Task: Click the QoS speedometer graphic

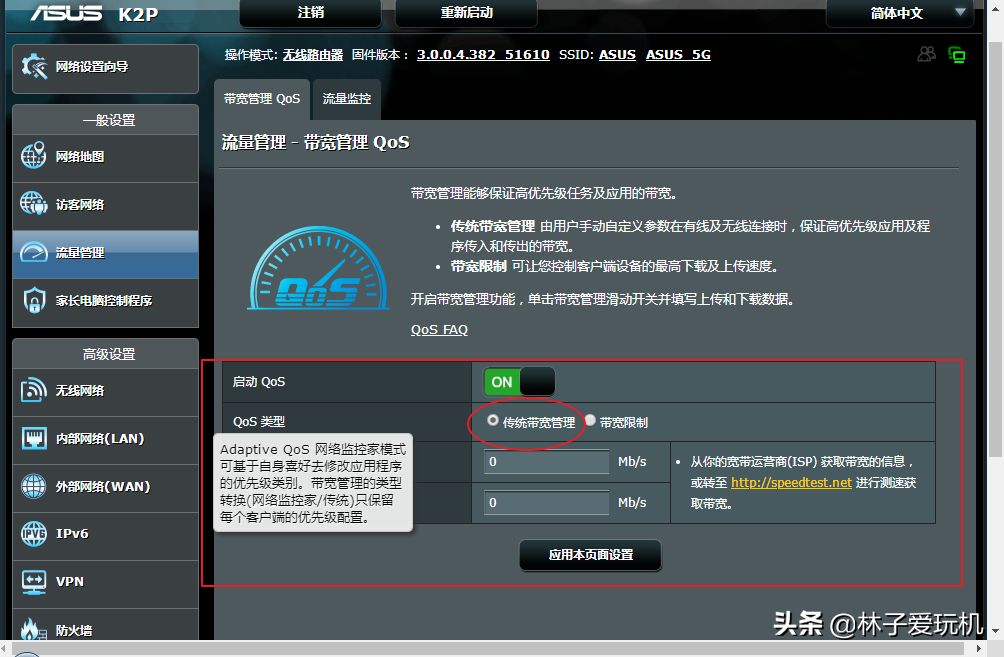Action: (318, 269)
